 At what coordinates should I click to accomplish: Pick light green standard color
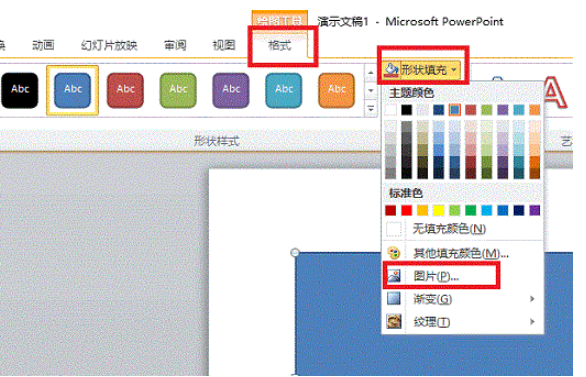click(x=455, y=210)
